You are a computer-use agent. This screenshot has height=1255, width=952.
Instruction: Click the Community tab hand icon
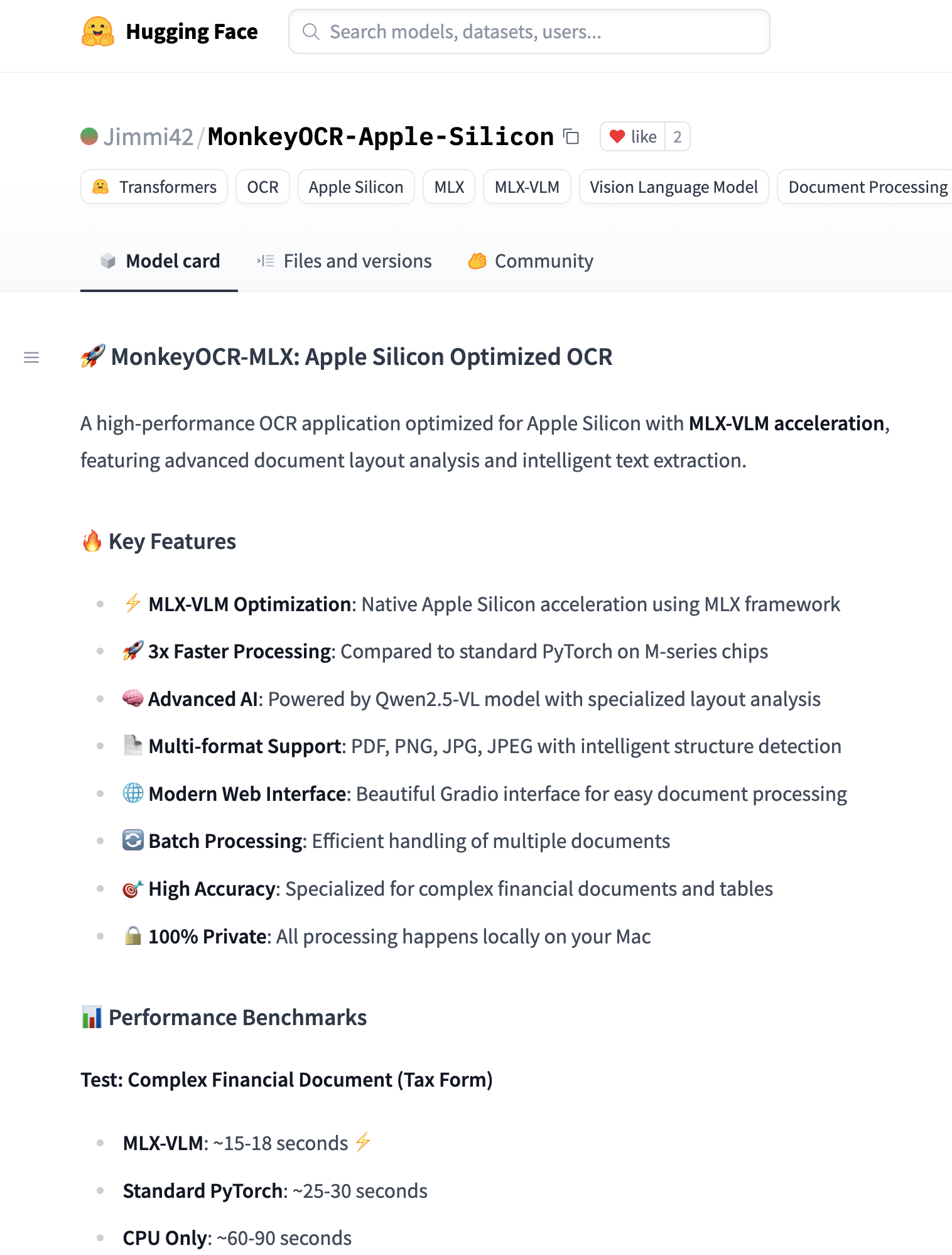[x=477, y=261]
